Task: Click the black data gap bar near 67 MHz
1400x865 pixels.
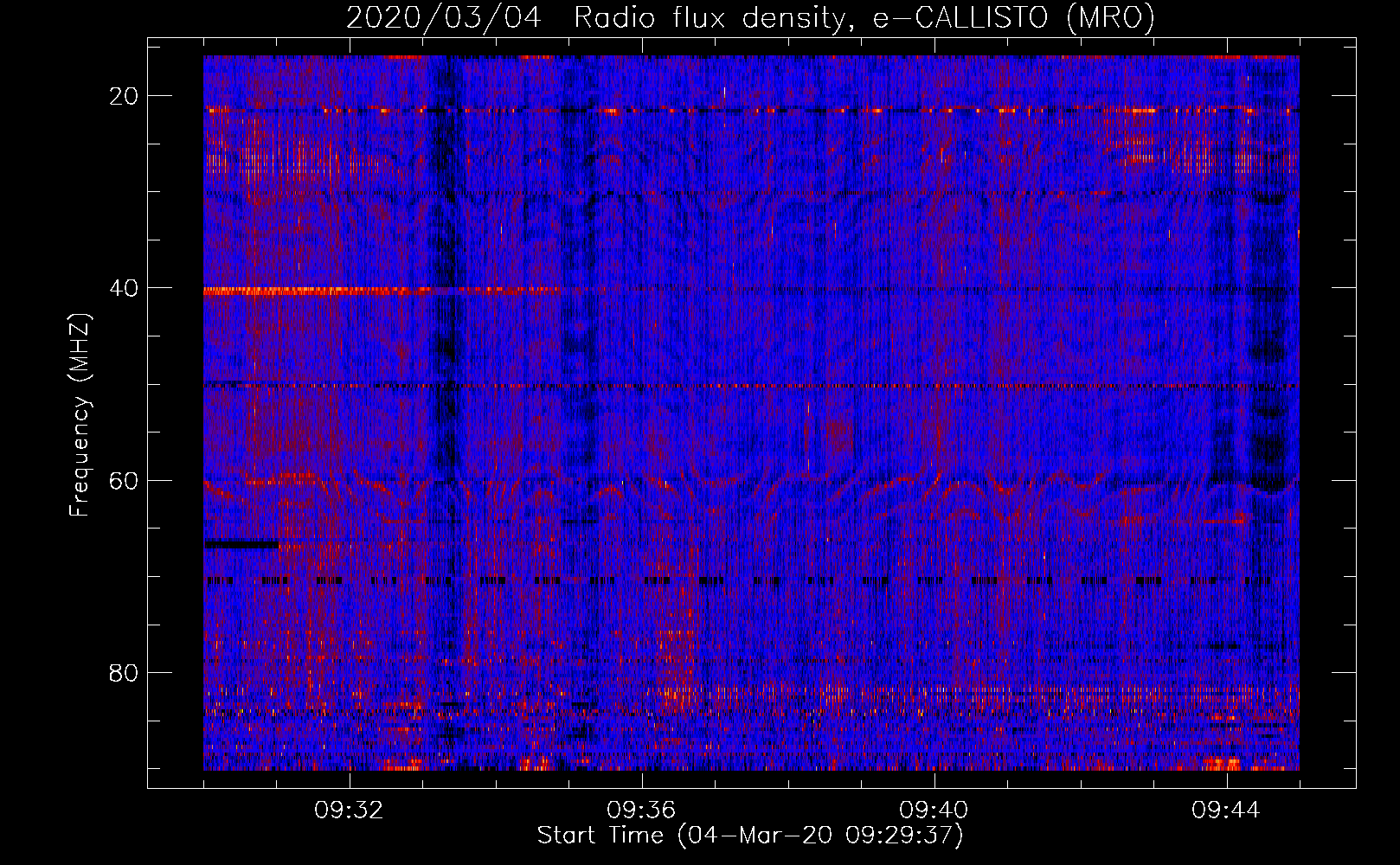Action: [x=241, y=544]
